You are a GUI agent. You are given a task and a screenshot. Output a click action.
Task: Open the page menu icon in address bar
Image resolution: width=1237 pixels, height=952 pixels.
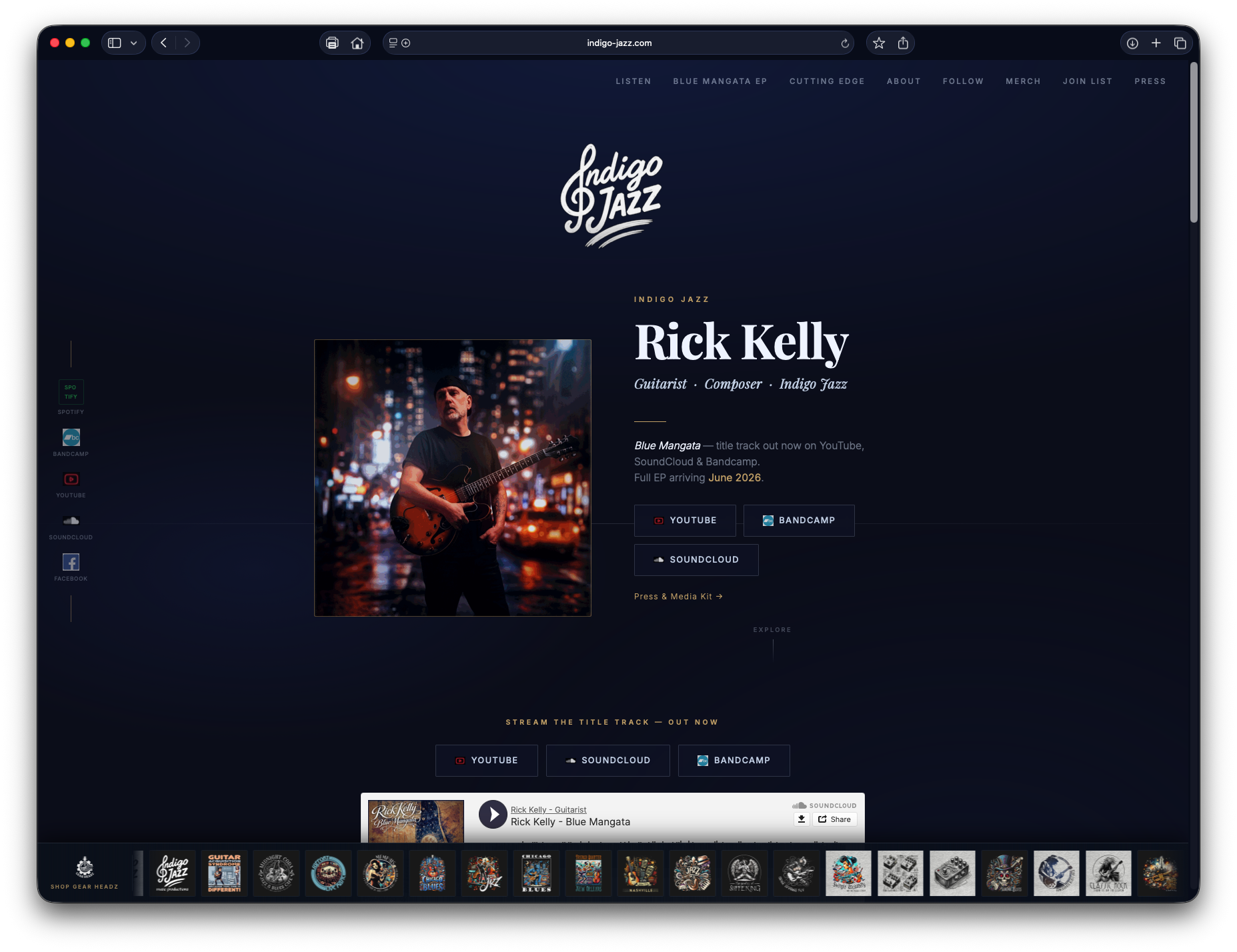tap(393, 43)
